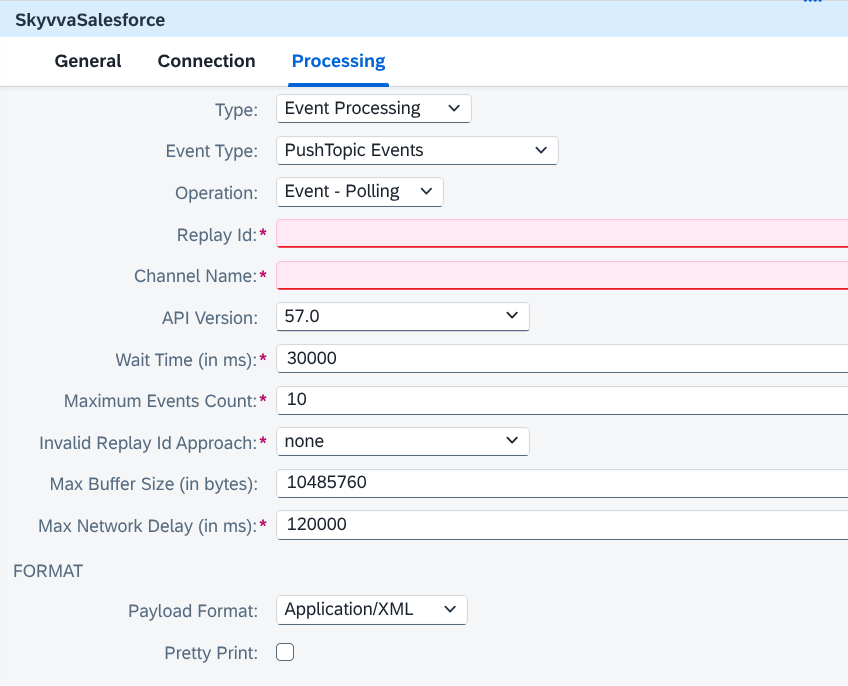
Task: Enable the Pretty Print checkbox
Action: click(x=285, y=652)
